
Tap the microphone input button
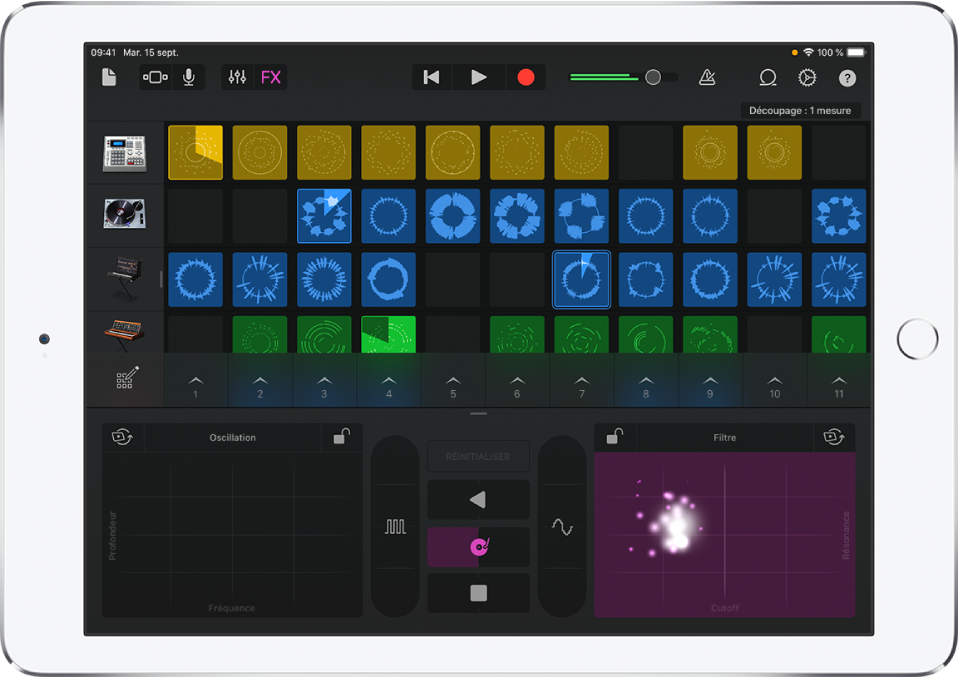(188, 77)
